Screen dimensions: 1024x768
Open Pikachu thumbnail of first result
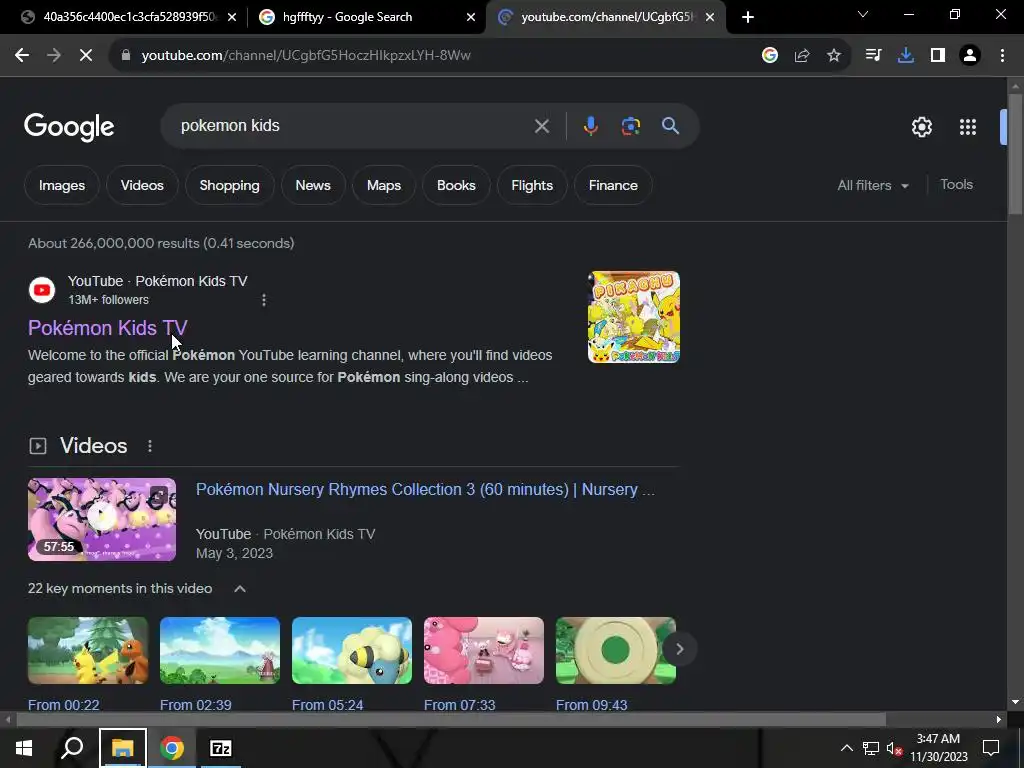[633, 317]
